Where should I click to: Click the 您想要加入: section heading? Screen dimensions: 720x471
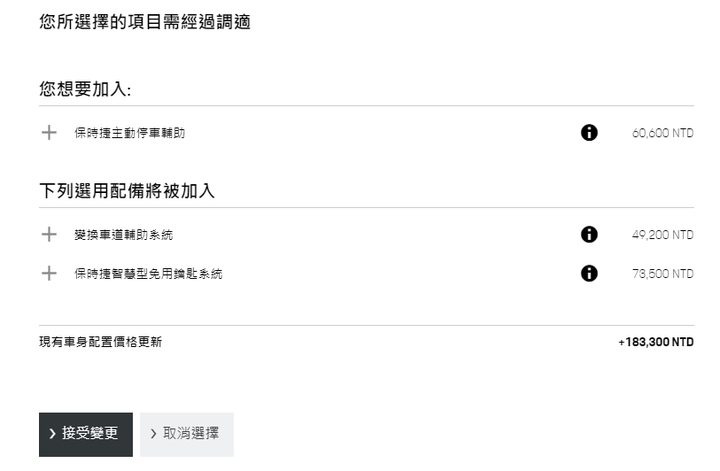(x=85, y=89)
